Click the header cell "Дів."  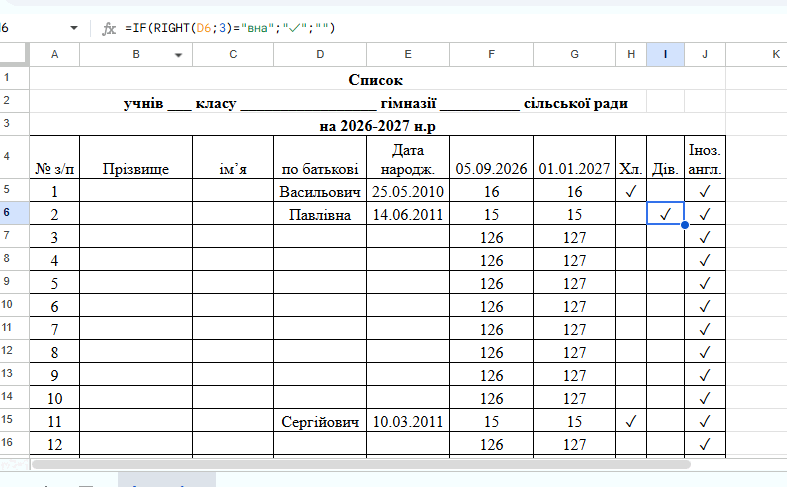point(666,157)
